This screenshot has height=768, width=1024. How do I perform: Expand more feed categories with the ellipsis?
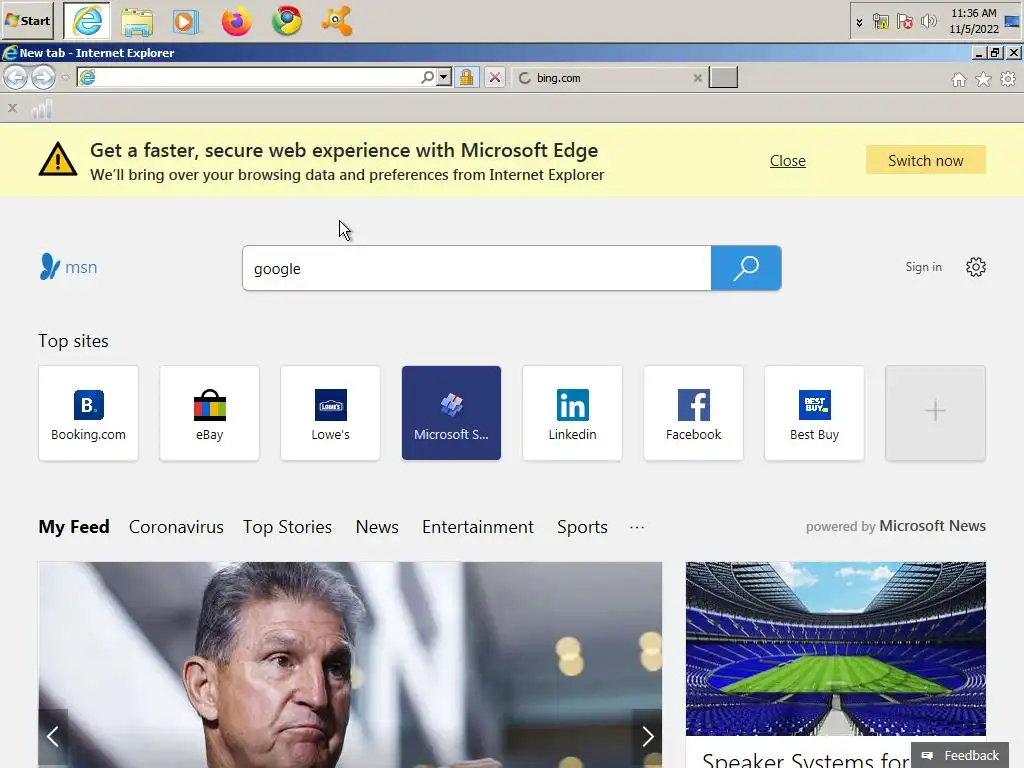[637, 526]
